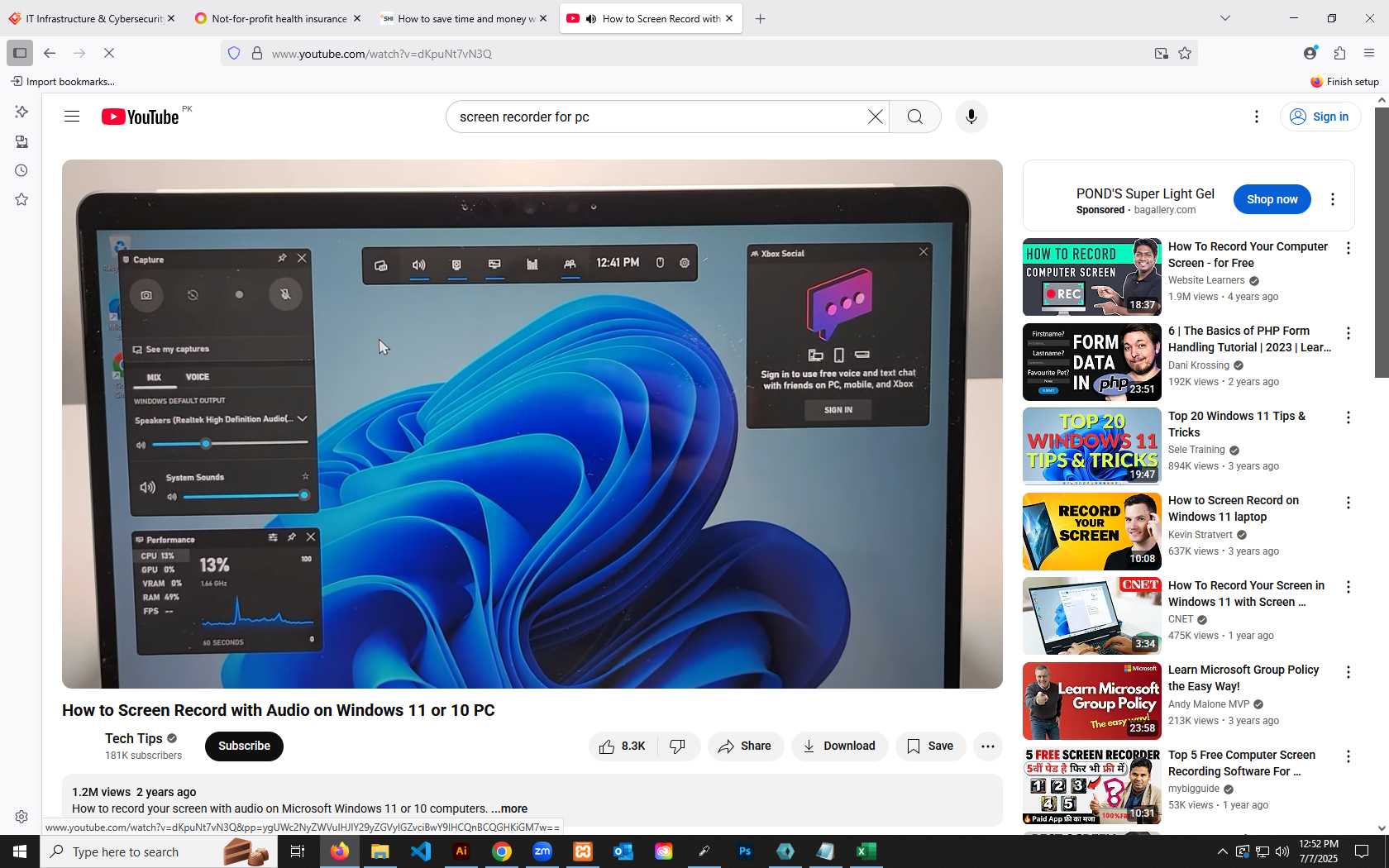The width and height of the screenshot is (1389, 868).
Task: Open the CNET screen recording video thumbnail
Action: point(1091,616)
